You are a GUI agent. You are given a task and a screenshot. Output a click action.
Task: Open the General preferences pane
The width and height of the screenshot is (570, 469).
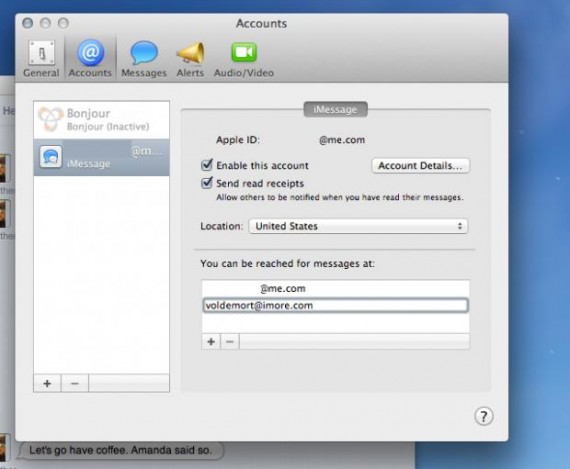click(x=41, y=59)
